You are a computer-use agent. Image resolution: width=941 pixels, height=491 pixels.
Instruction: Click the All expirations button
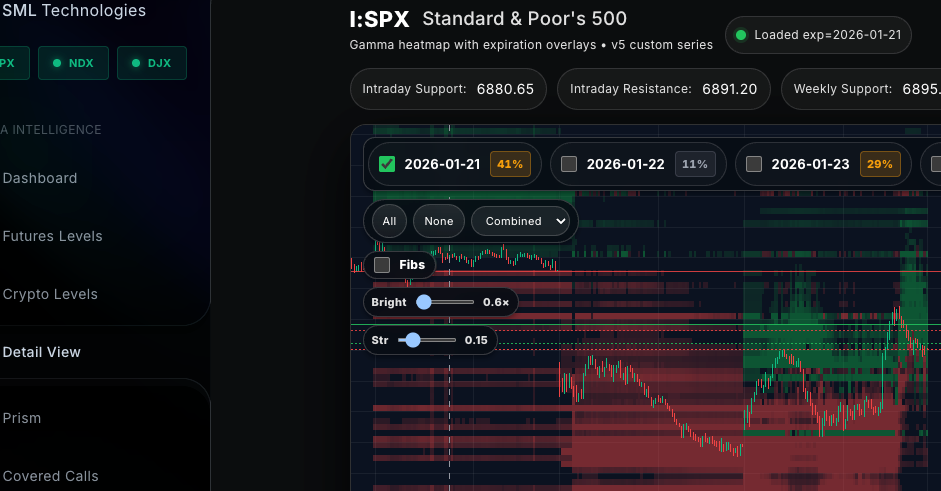[389, 221]
